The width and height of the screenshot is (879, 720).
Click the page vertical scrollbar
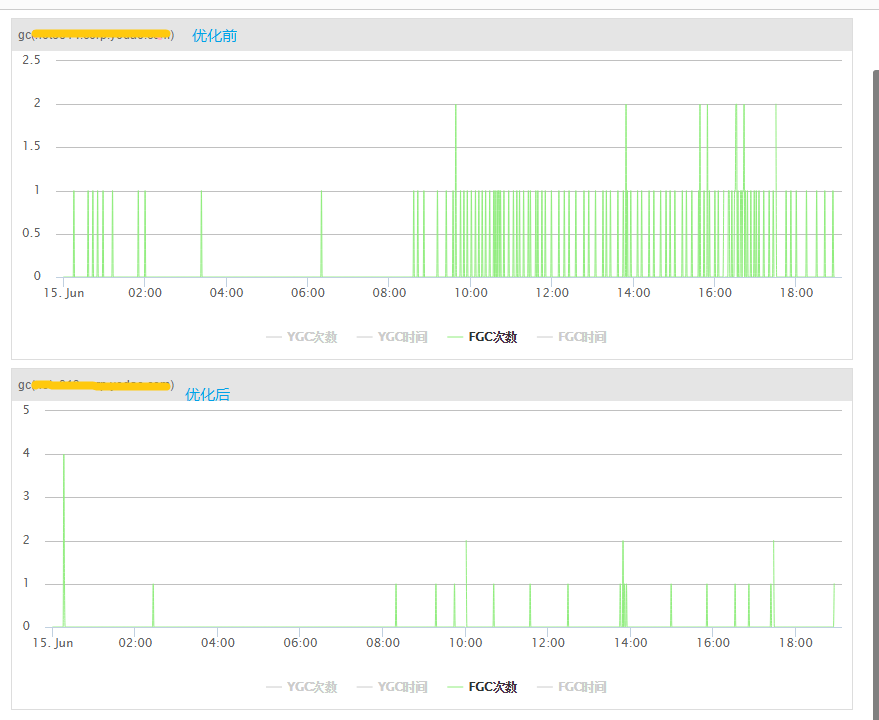pos(876,393)
